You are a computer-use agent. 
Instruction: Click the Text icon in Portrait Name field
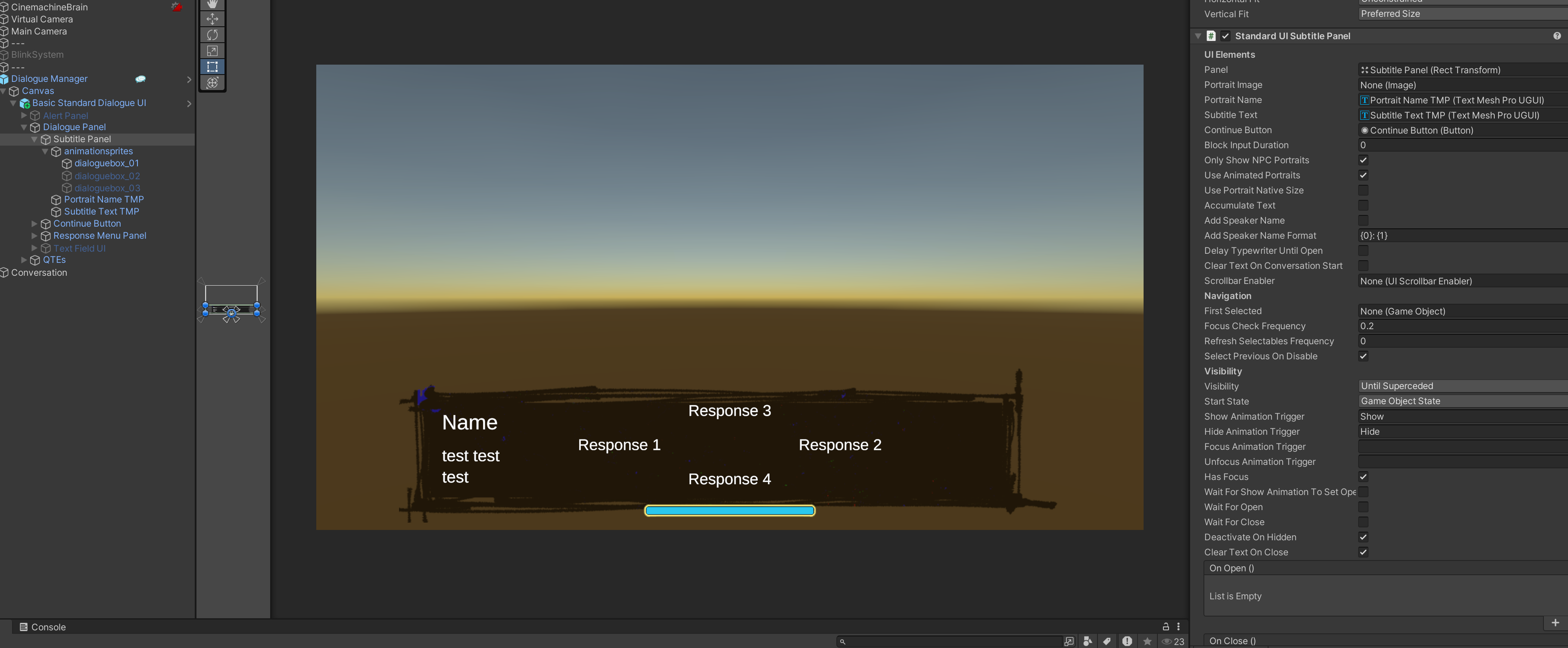1365,100
